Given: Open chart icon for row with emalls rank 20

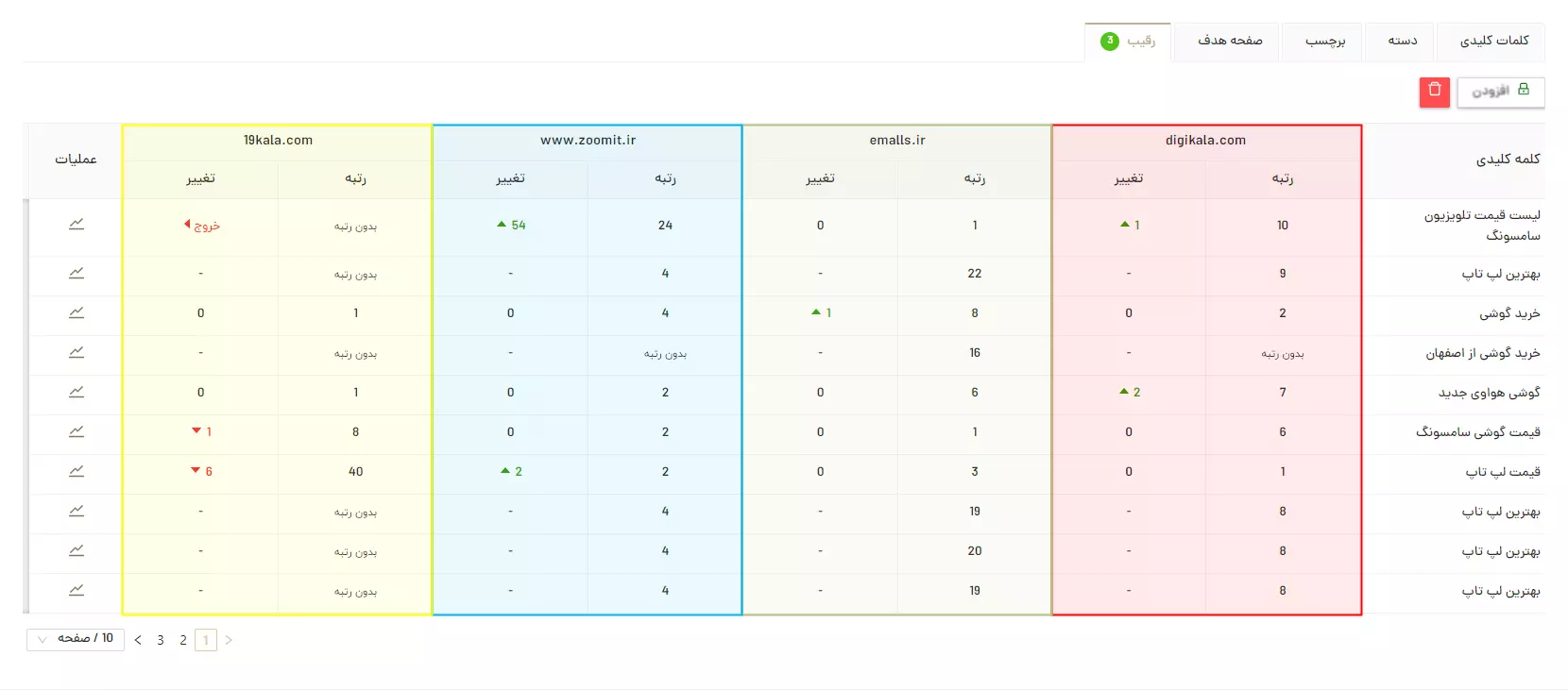Looking at the screenshot, I should coord(77,550).
